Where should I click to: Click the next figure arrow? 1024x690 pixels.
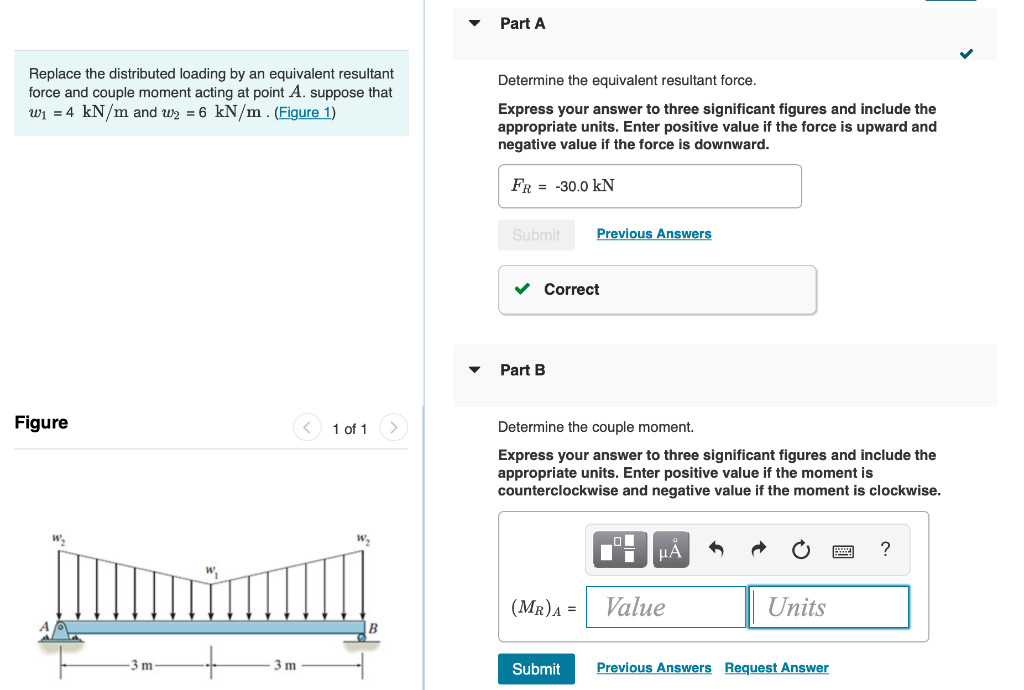click(x=393, y=427)
